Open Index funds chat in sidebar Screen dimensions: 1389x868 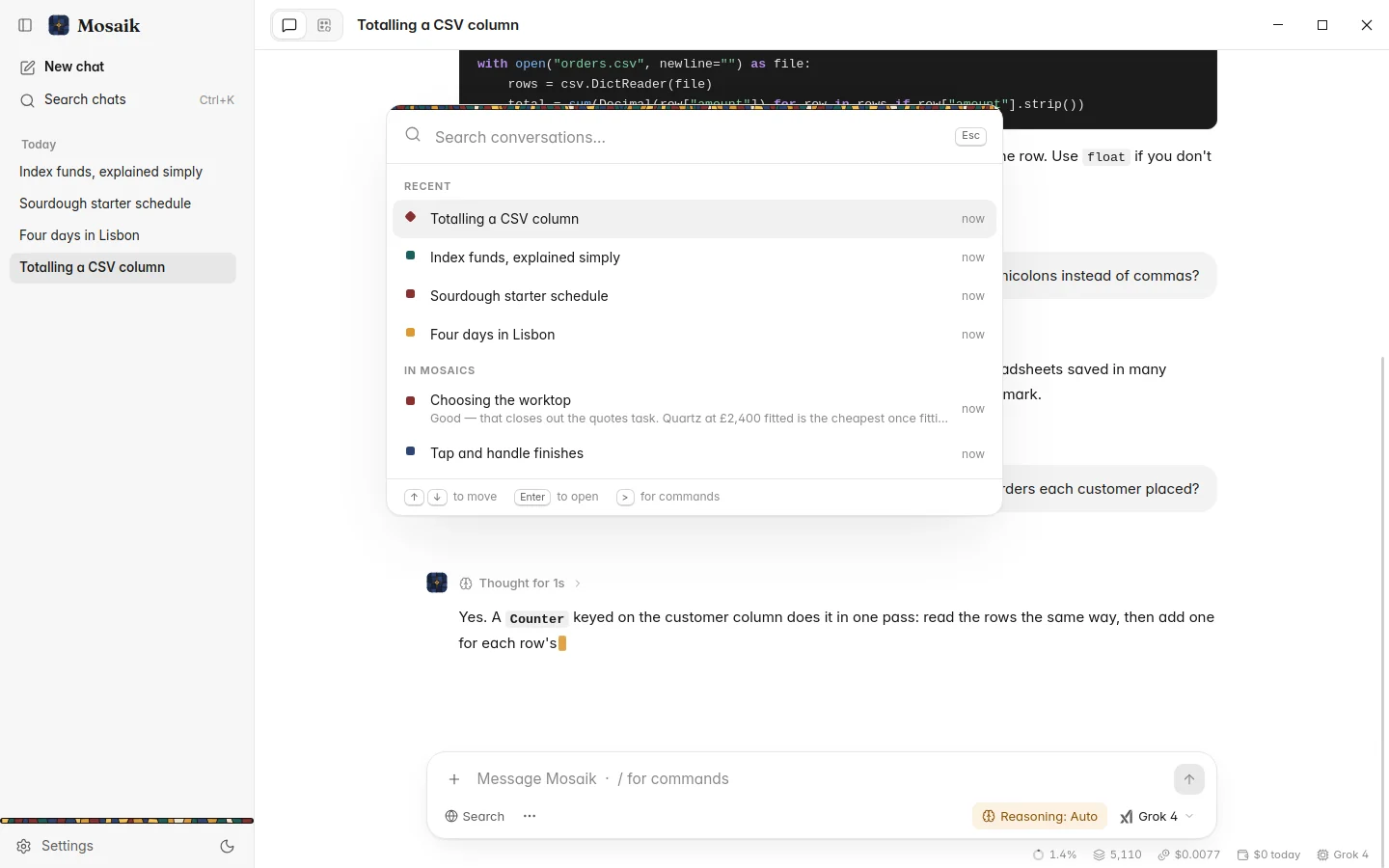123,172
